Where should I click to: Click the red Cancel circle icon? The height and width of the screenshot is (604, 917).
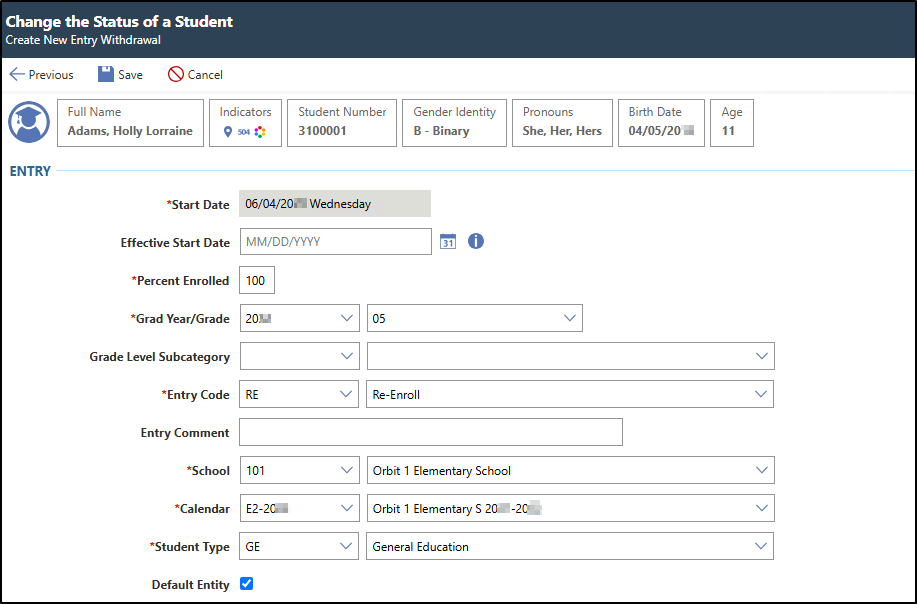(176, 74)
